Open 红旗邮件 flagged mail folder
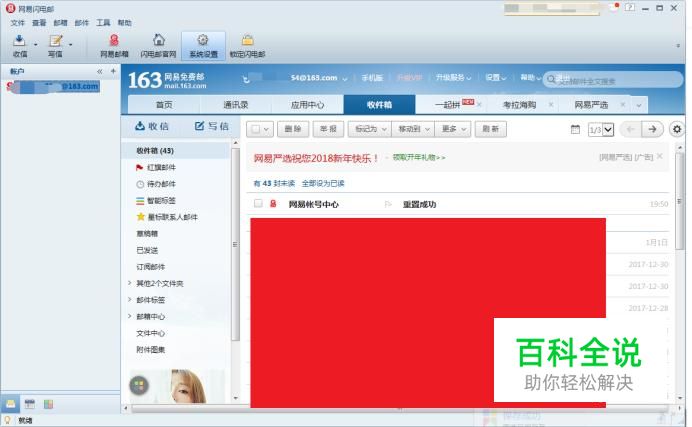Screen dimensions: 692x427 [156, 167]
